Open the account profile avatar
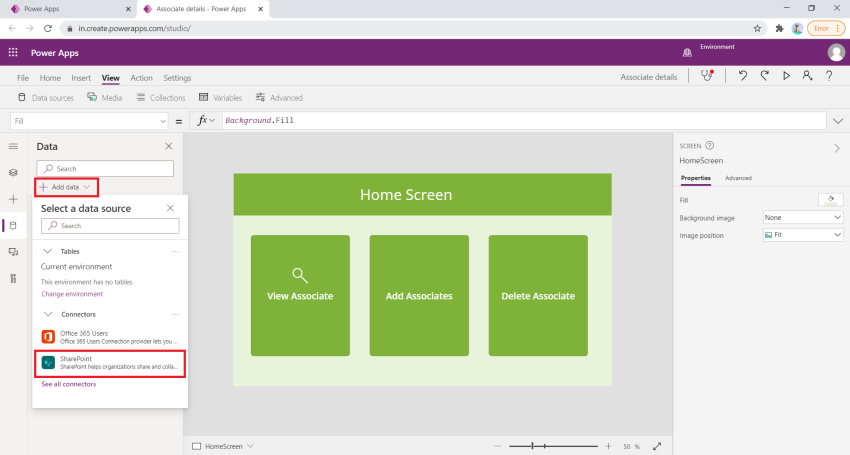This screenshot has height=455, width=850. [836, 53]
